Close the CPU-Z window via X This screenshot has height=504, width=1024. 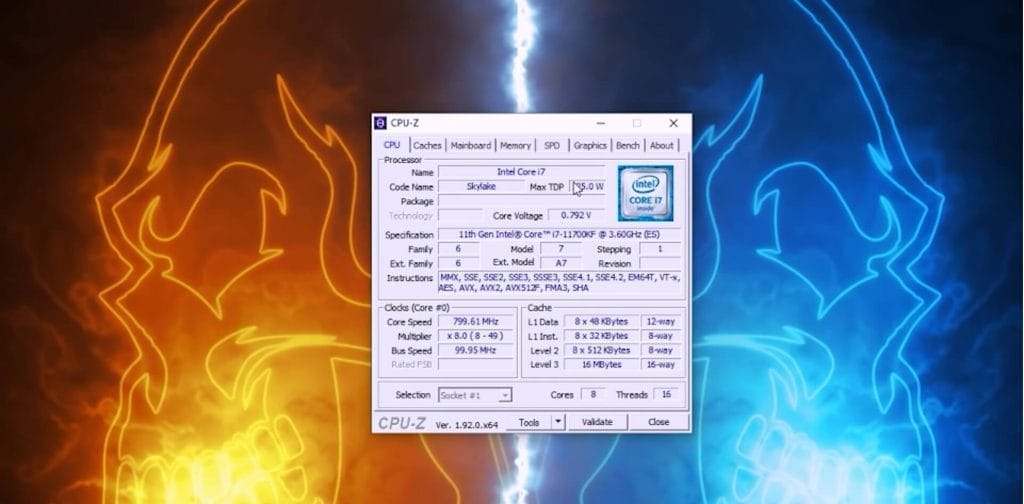[673, 123]
